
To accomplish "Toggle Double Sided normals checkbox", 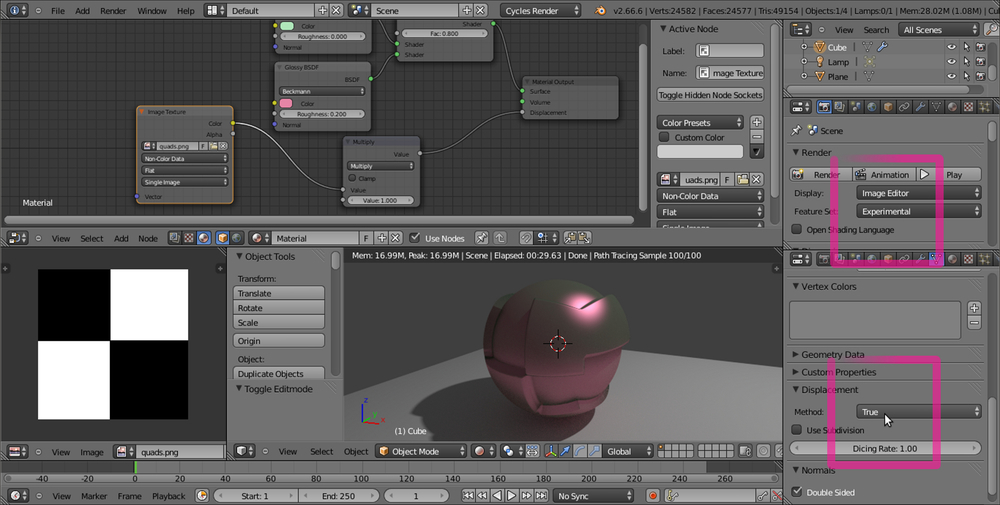I will (x=797, y=492).
